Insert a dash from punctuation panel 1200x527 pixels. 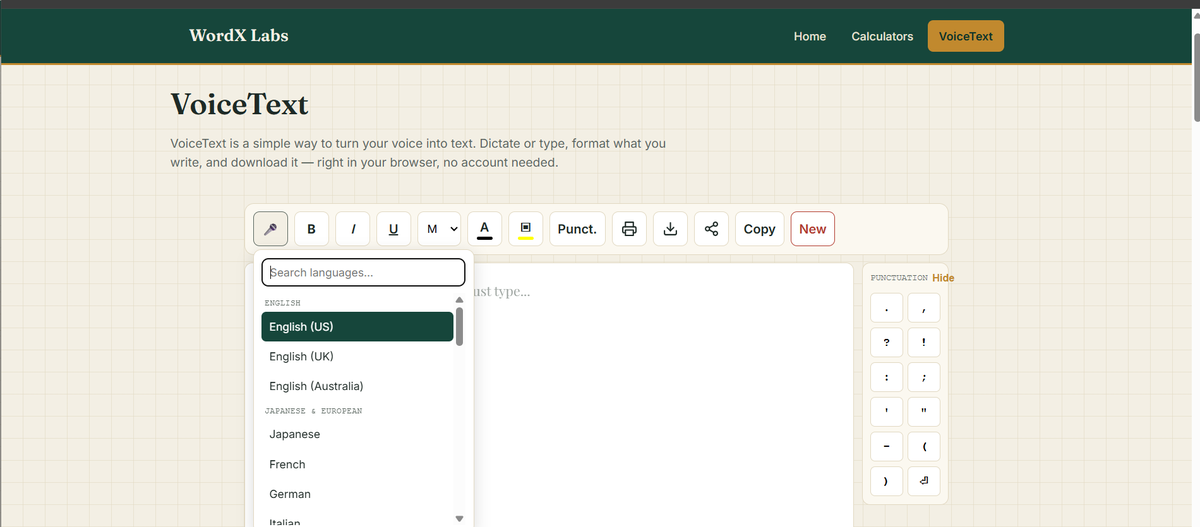pos(887,446)
